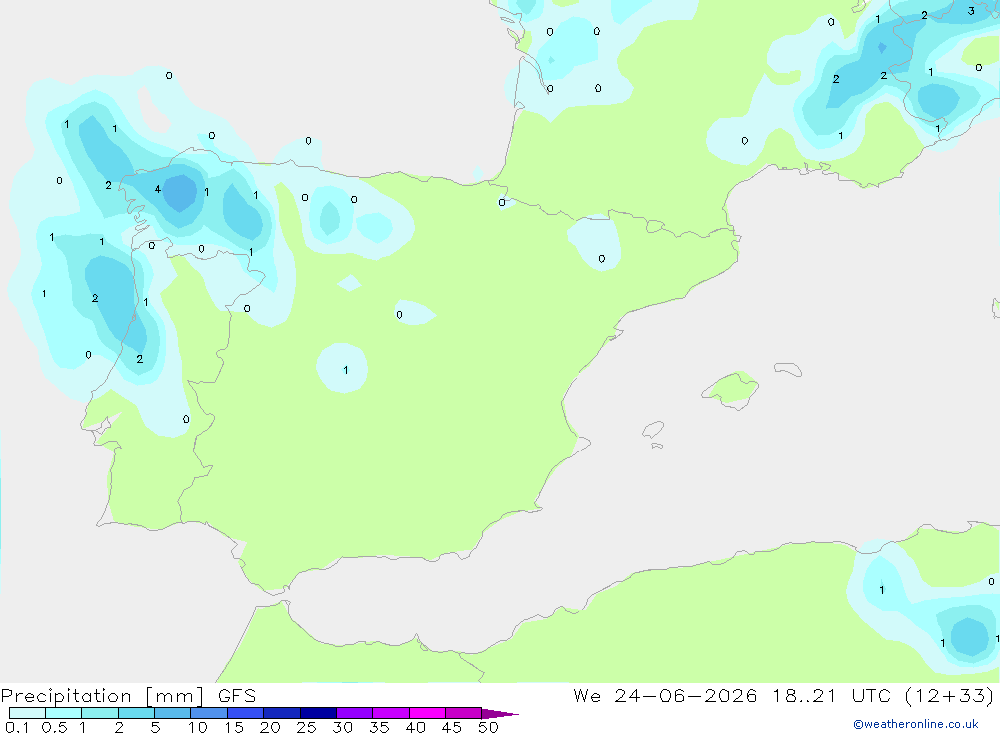The image size is (1000, 733).
Task: Click the '4' precipitation value on the map
Action: pos(158,189)
